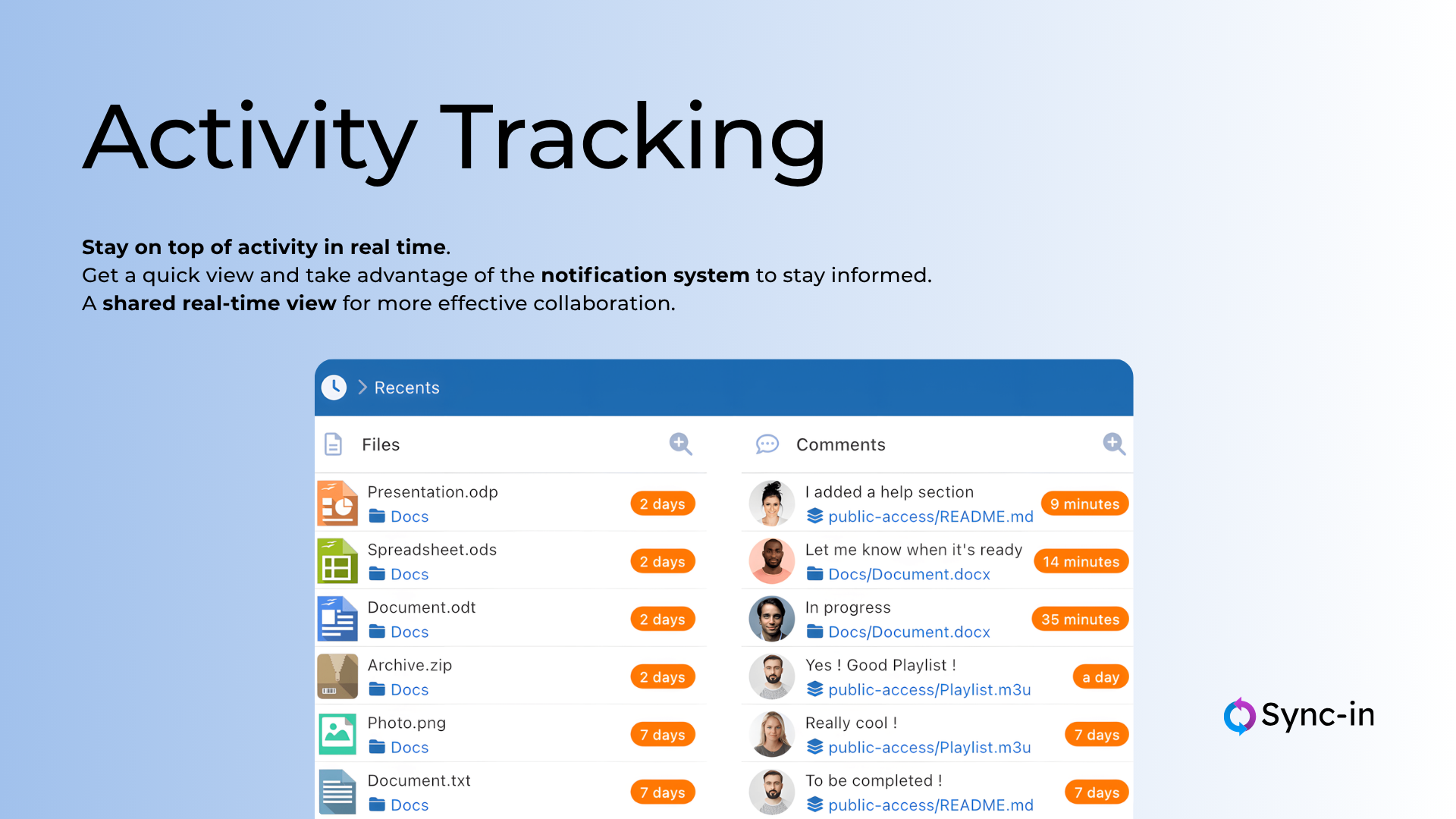Image resolution: width=1456 pixels, height=819 pixels.
Task: Click avatar beside 'Yes ! Good Playlist !' comment
Action: pos(771,676)
